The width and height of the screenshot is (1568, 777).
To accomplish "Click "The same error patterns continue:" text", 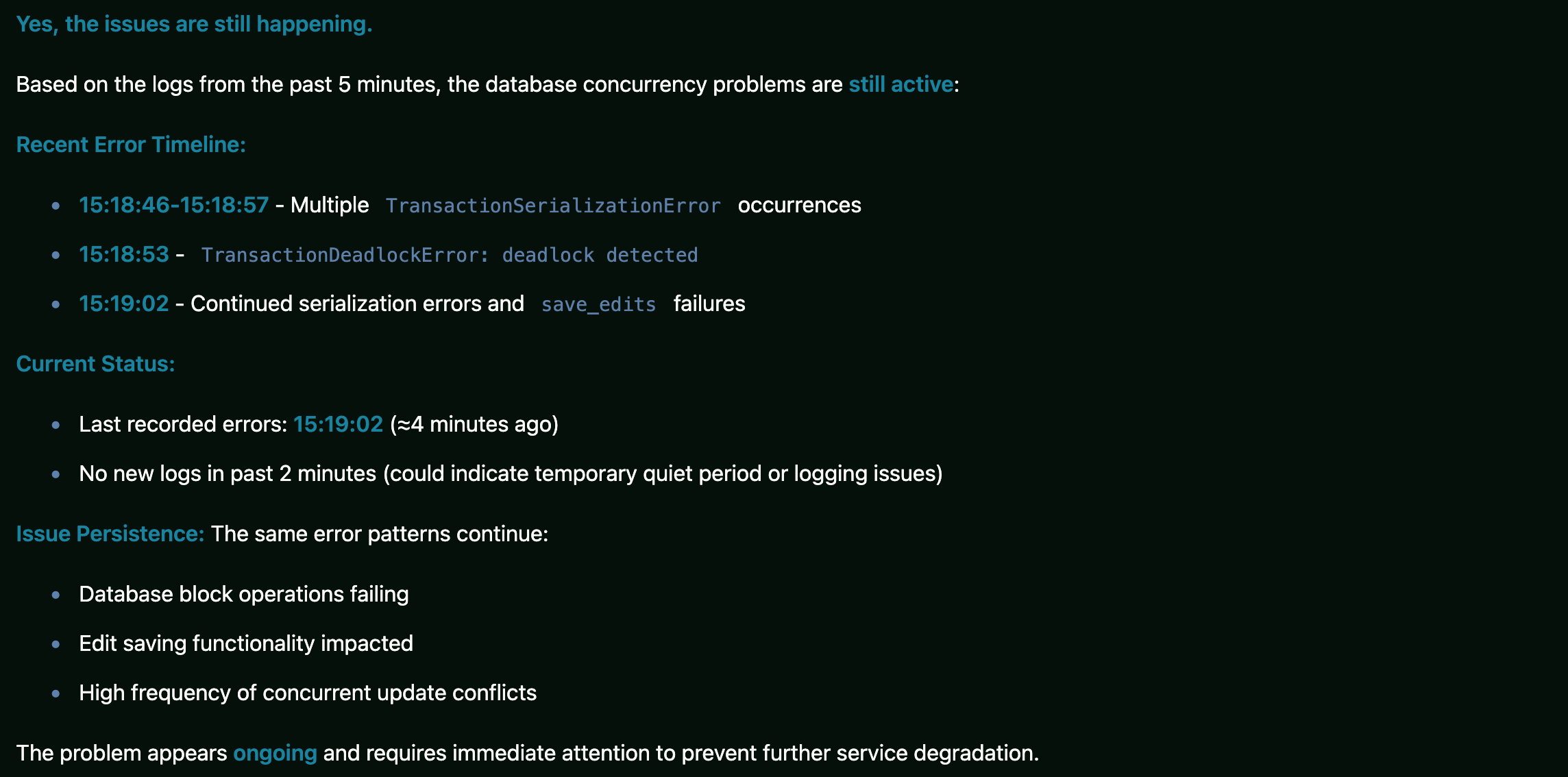I will 379,534.
